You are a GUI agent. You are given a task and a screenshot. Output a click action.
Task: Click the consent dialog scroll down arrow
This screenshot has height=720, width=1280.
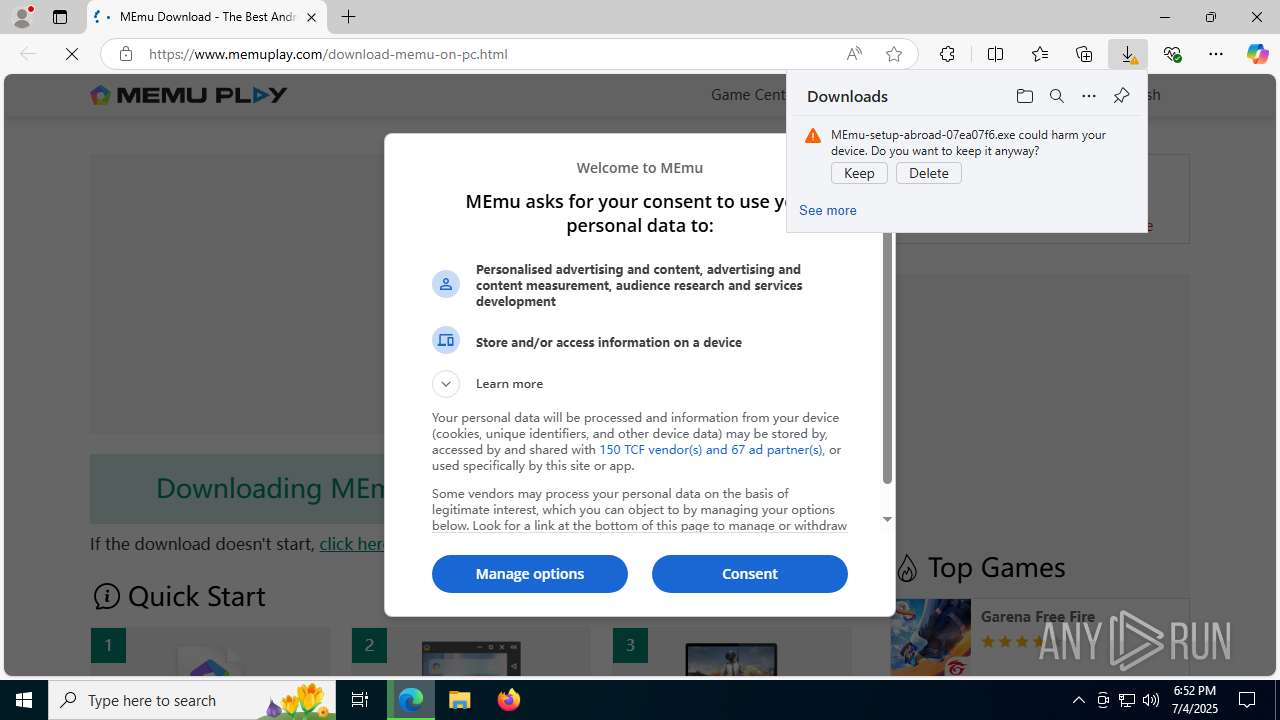pos(887,520)
